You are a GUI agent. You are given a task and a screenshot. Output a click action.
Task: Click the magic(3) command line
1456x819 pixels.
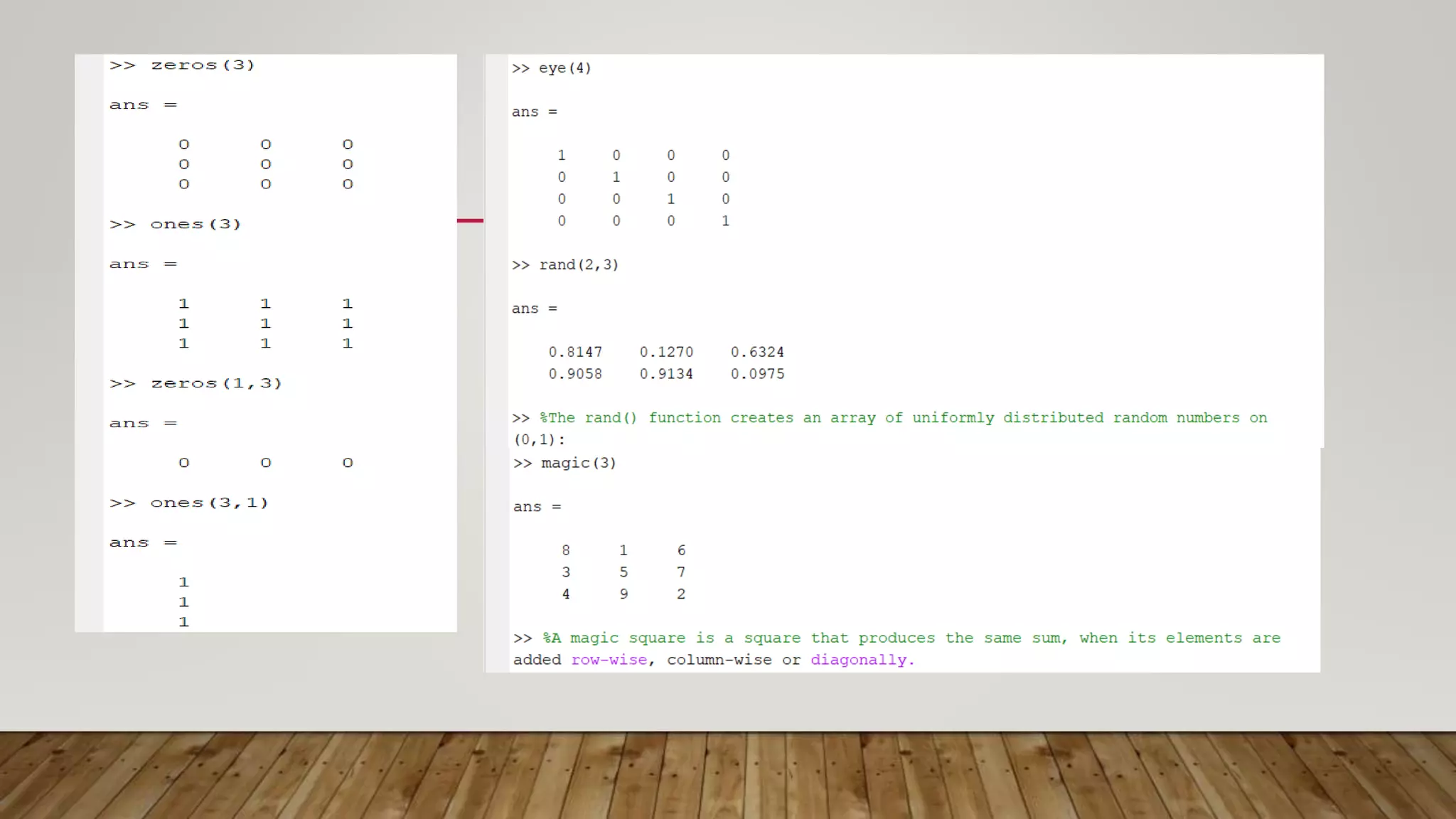coord(564,464)
